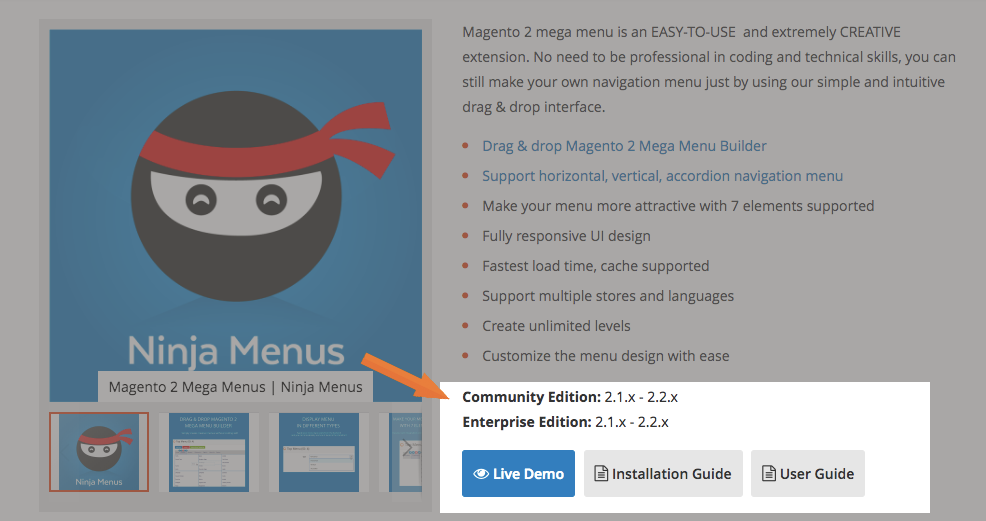
Task: Select the Display Menu in Different Types thumbnail
Action: pos(318,452)
